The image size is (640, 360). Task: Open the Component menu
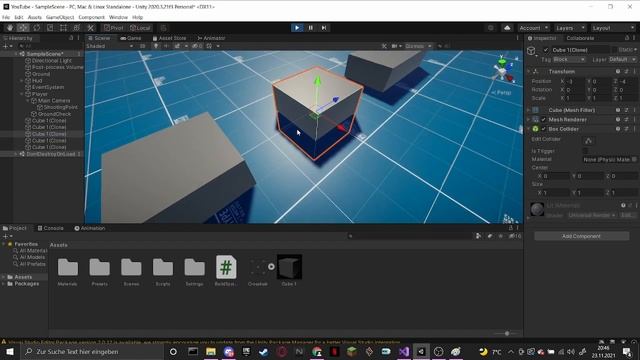click(91, 17)
